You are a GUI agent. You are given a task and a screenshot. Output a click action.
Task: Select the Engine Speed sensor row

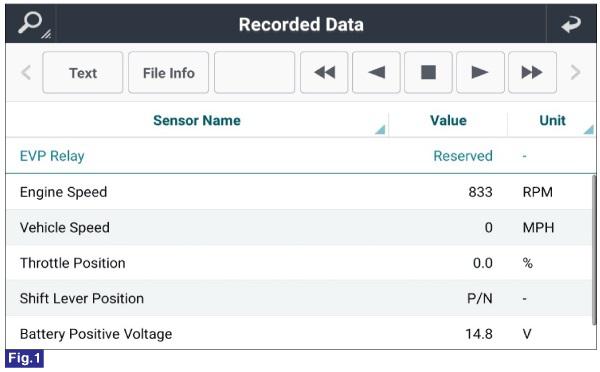299,192
